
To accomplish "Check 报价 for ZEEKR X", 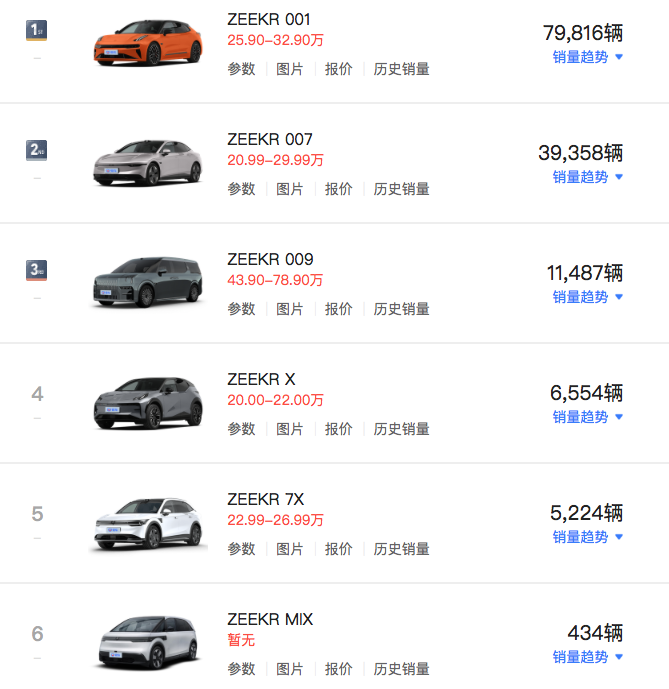I will click(339, 429).
